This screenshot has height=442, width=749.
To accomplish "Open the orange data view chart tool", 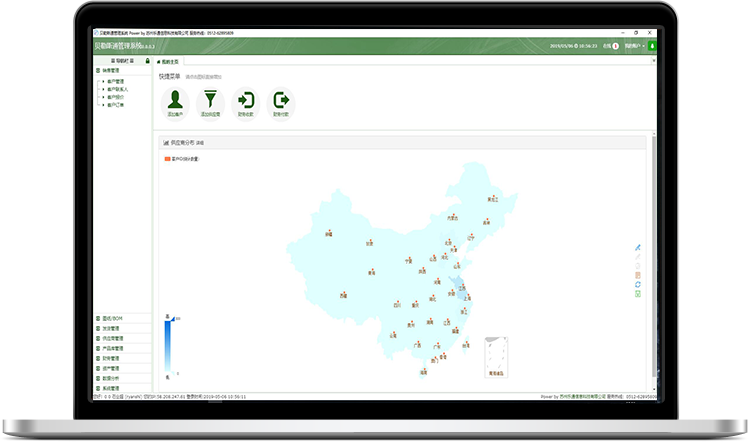I will click(x=638, y=275).
